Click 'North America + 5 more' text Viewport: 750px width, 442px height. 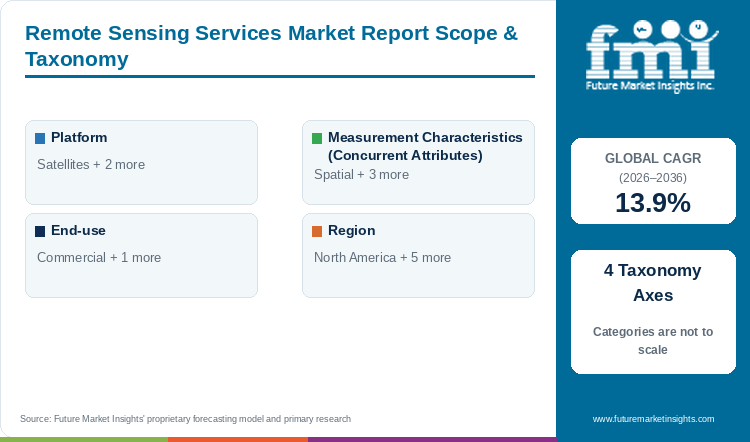click(x=382, y=257)
